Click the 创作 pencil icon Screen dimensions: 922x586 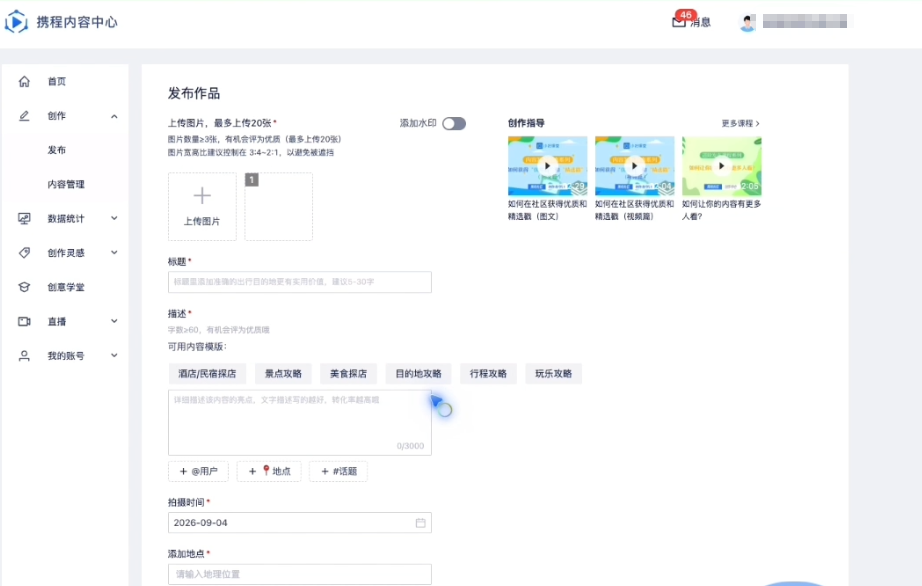point(24,116)
